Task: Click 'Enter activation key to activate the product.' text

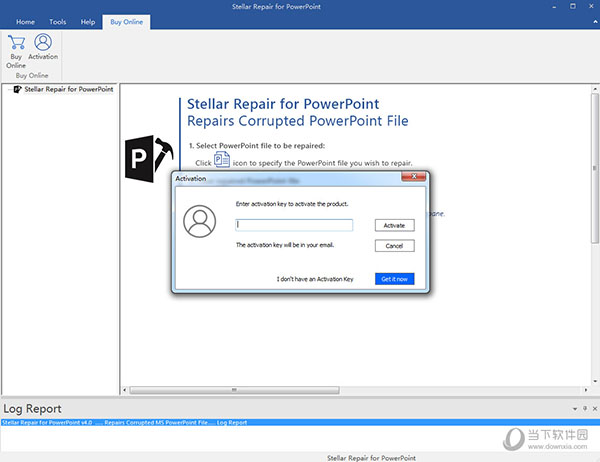Action: point(292,204)
